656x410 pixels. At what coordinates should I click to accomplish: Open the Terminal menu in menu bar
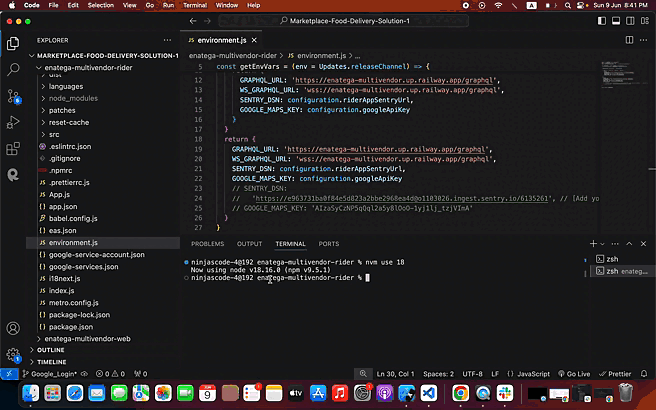click(x=196, y=5)
